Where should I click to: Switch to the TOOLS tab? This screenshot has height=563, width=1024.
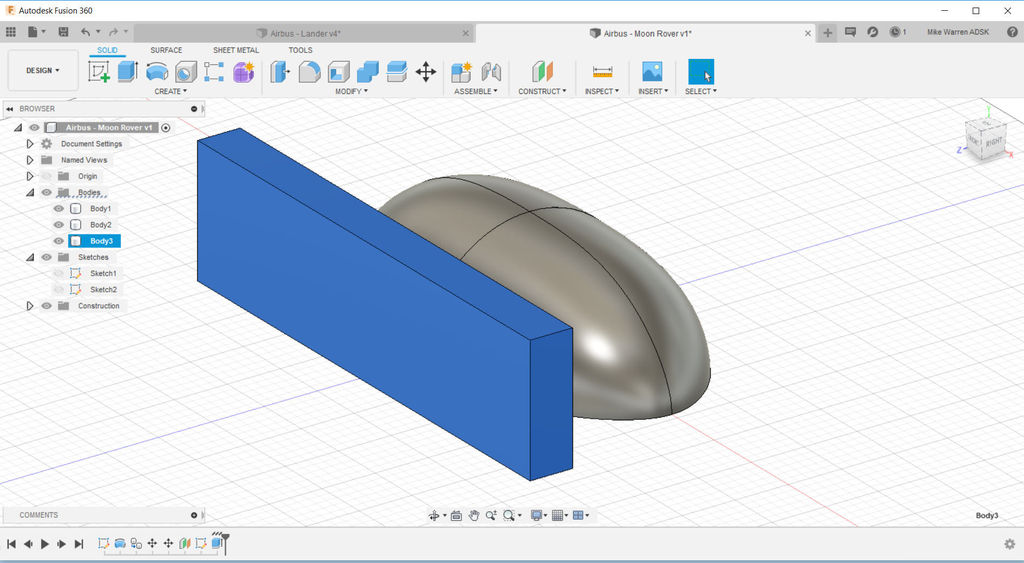300,50
